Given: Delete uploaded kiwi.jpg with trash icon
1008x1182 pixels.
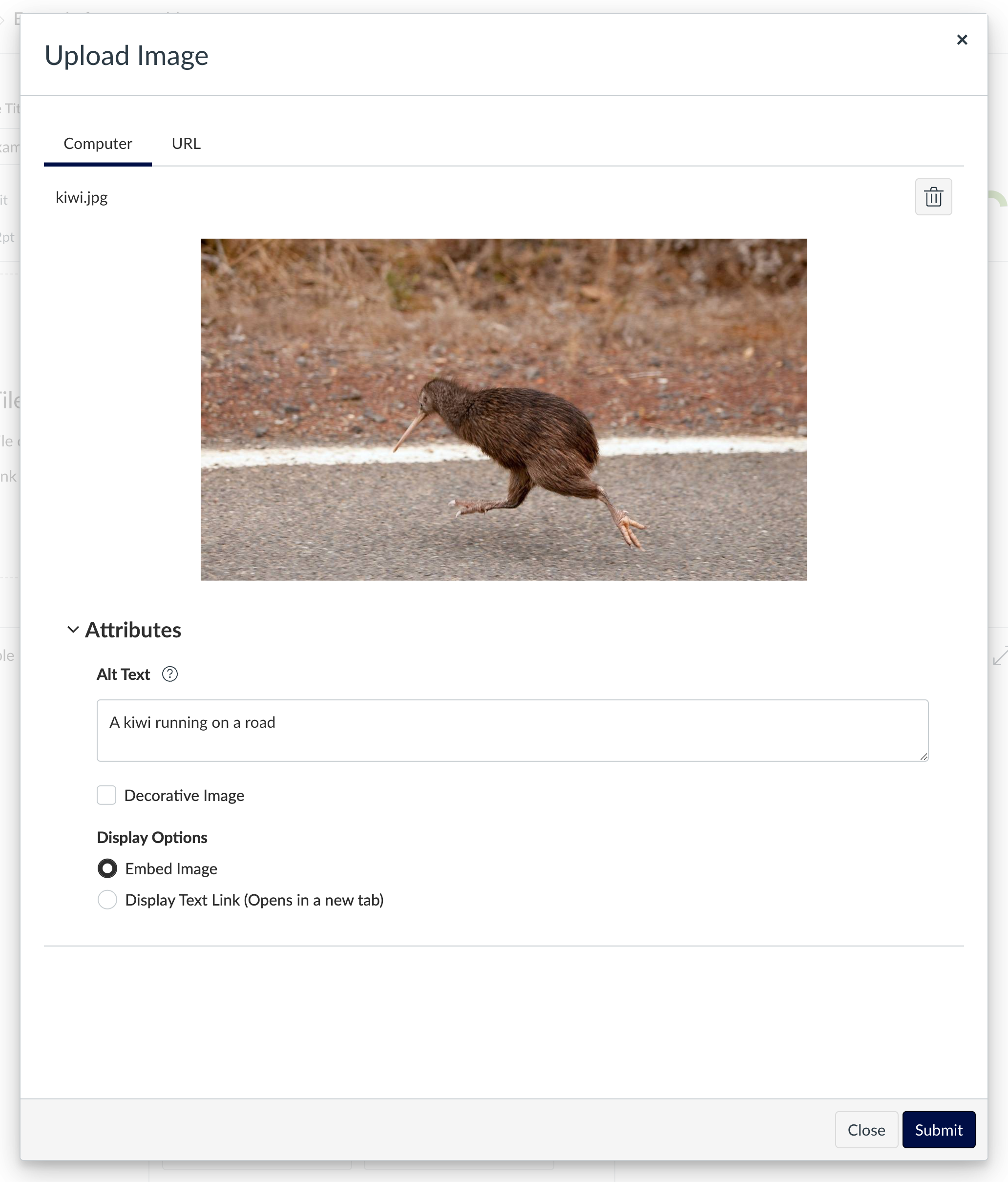Looking at the screenshot, I should click(933, 197).
